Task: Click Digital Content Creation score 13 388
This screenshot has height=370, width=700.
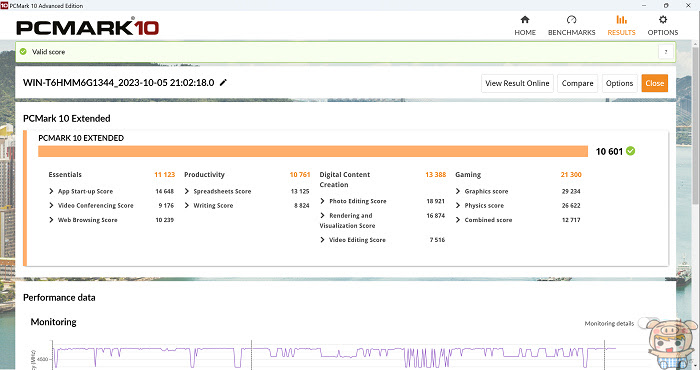Action: tap(435, 175)
